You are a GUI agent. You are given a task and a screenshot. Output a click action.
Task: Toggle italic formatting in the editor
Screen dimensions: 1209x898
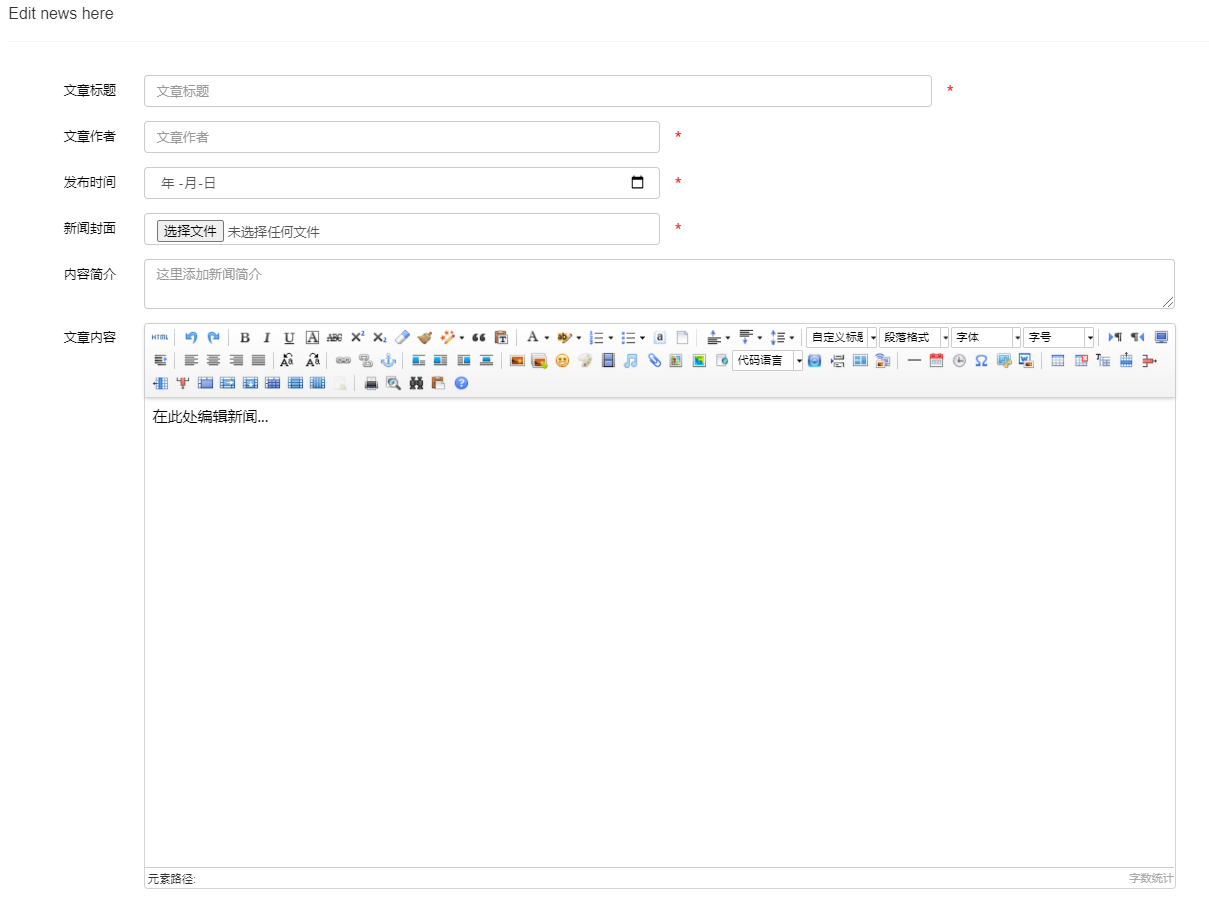[x=265, y=337]
